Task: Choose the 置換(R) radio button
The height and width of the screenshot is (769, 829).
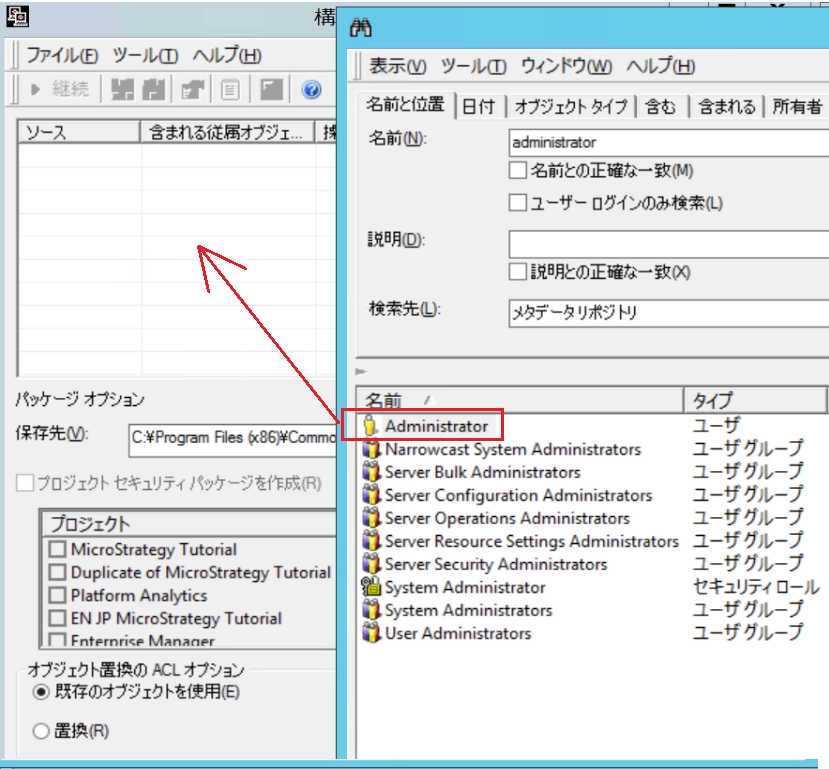Action: 41,731
